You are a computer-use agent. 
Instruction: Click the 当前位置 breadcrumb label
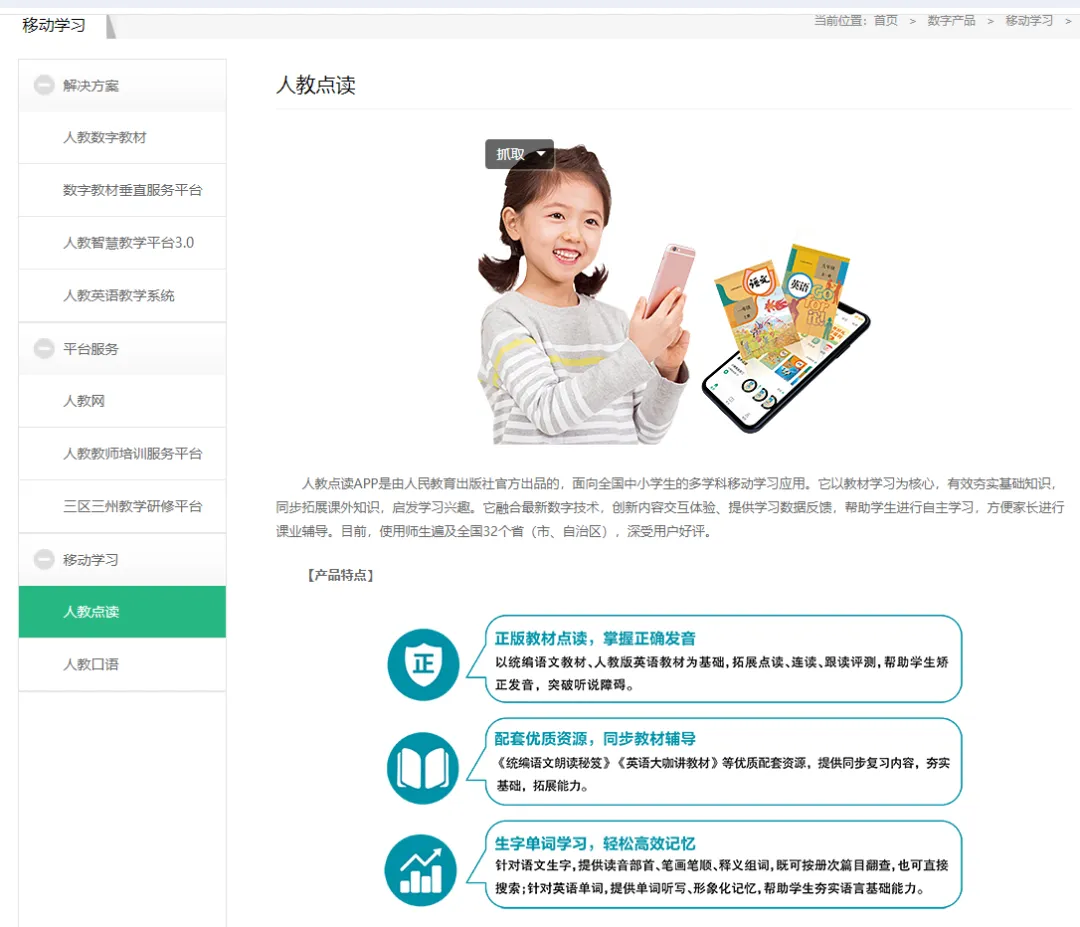[840, 21]
